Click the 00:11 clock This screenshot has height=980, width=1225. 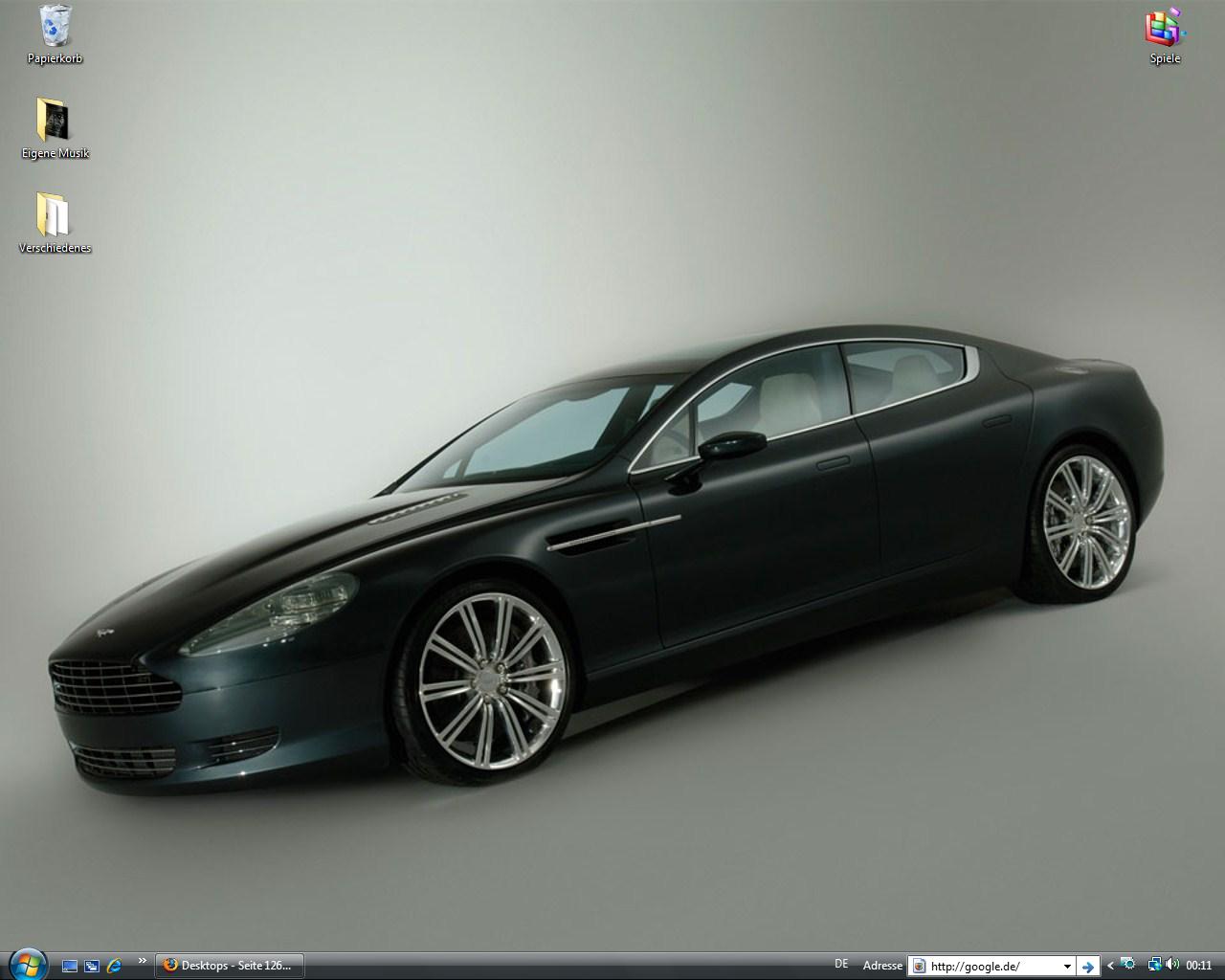point(1199,966)
